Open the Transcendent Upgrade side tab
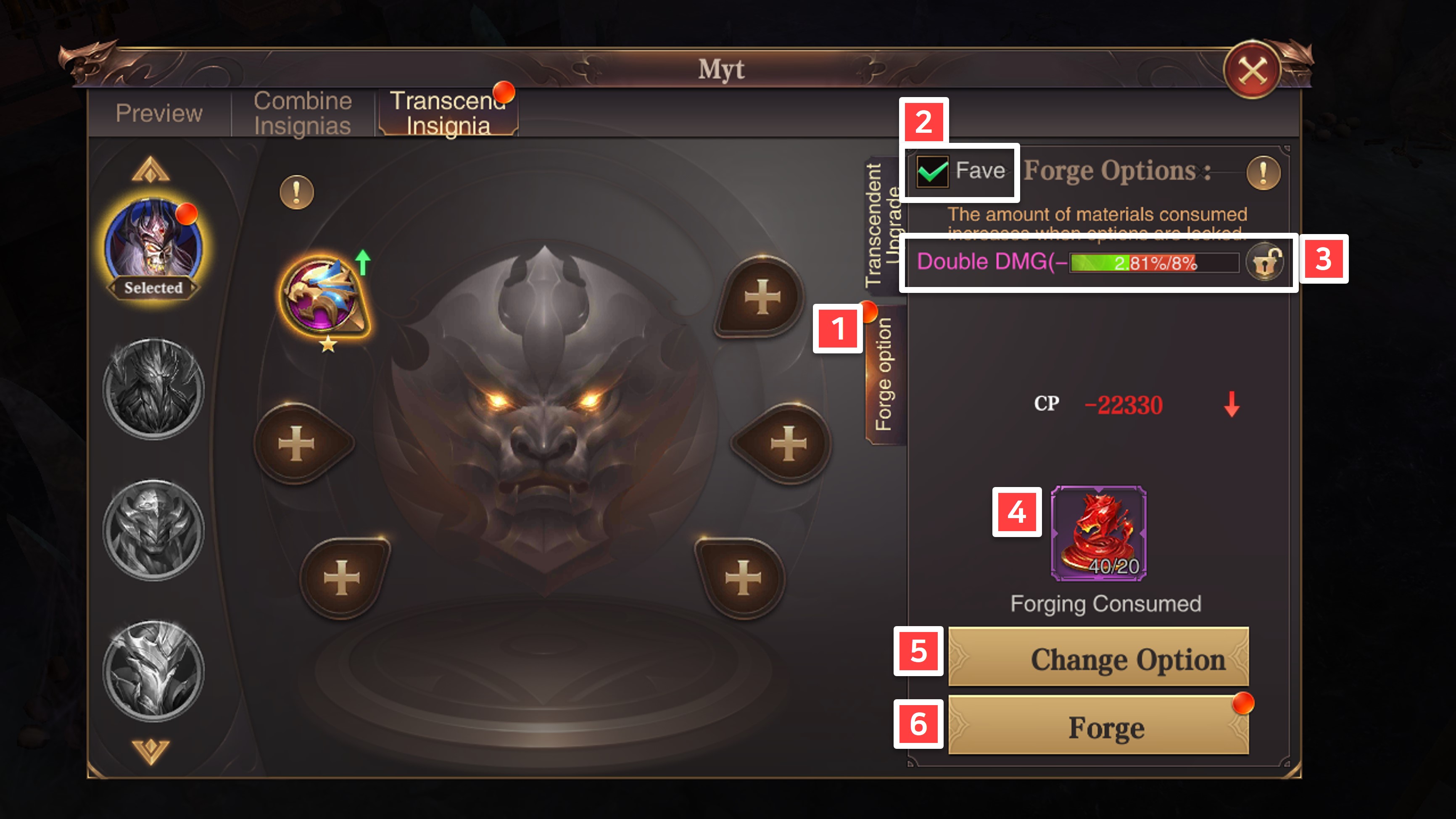 [883, 225]
